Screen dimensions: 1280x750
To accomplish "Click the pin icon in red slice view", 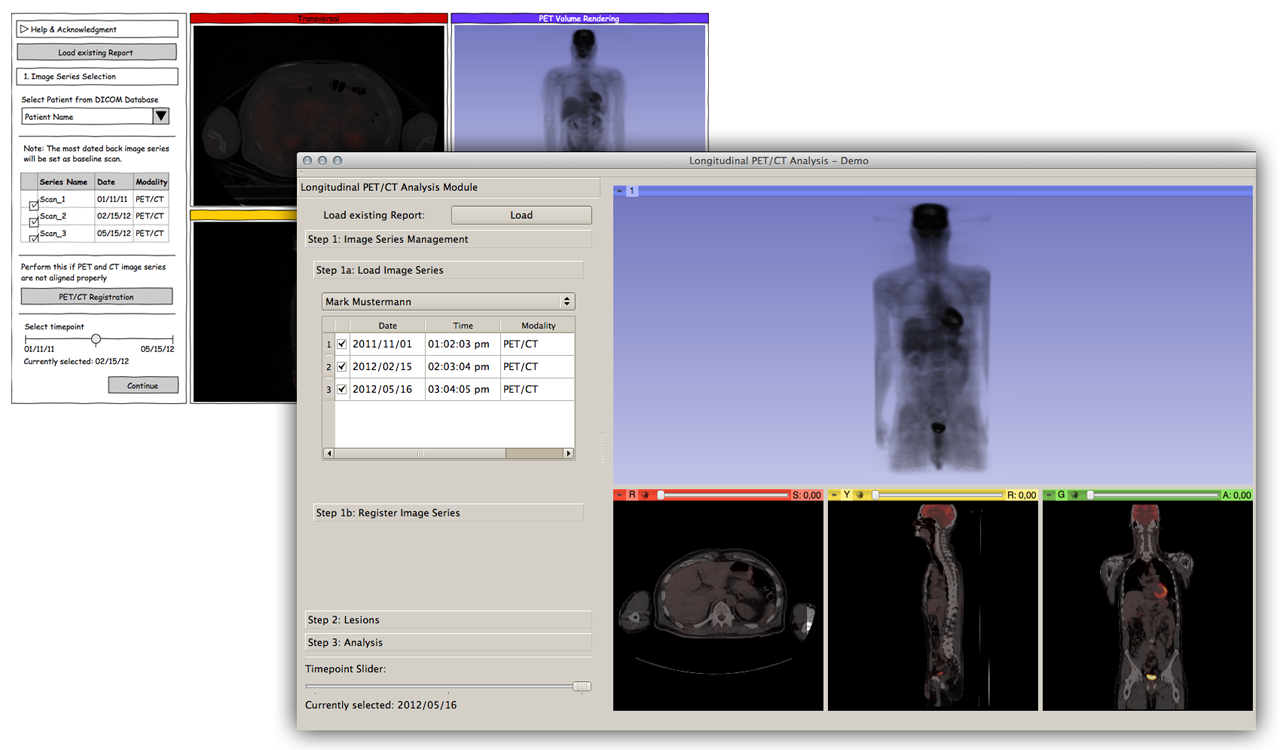I will pyautogui.click(x=620, y=495).
